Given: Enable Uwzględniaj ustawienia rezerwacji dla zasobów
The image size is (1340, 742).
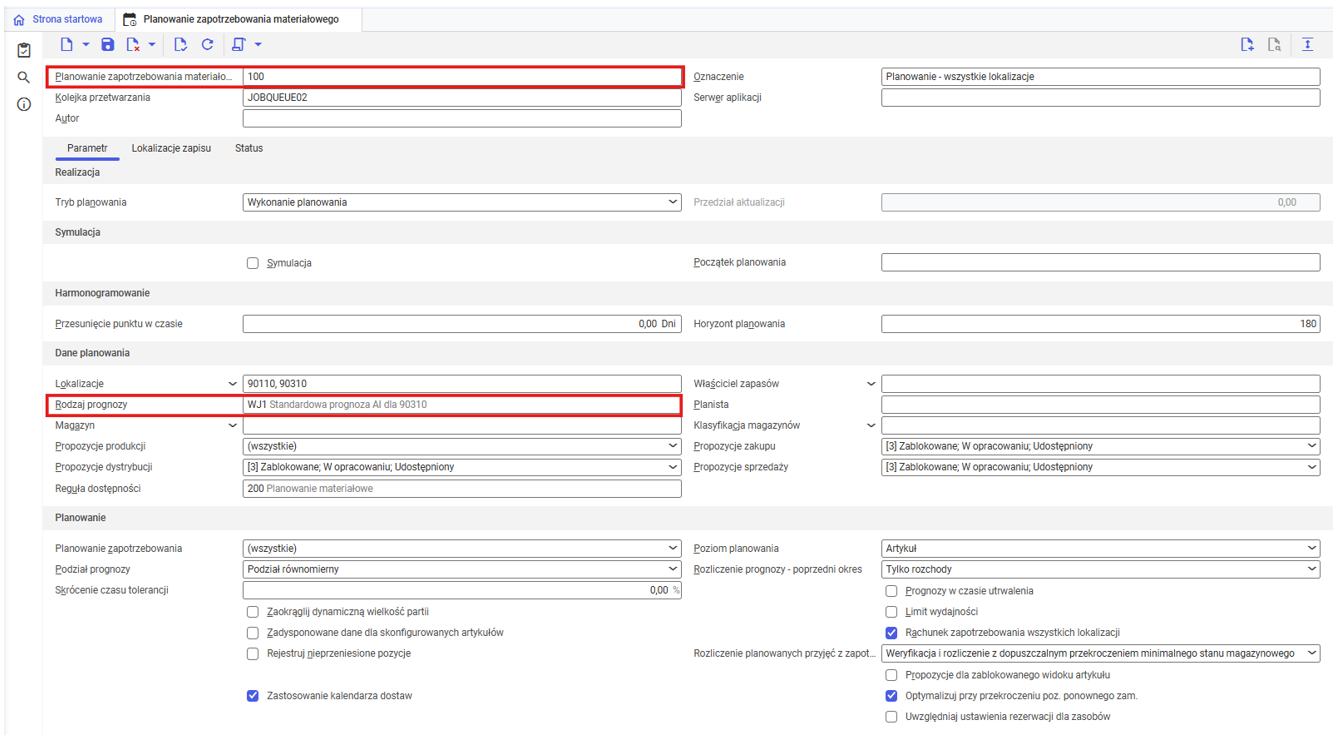Looking at the screenshot, I should coord(891,716).
